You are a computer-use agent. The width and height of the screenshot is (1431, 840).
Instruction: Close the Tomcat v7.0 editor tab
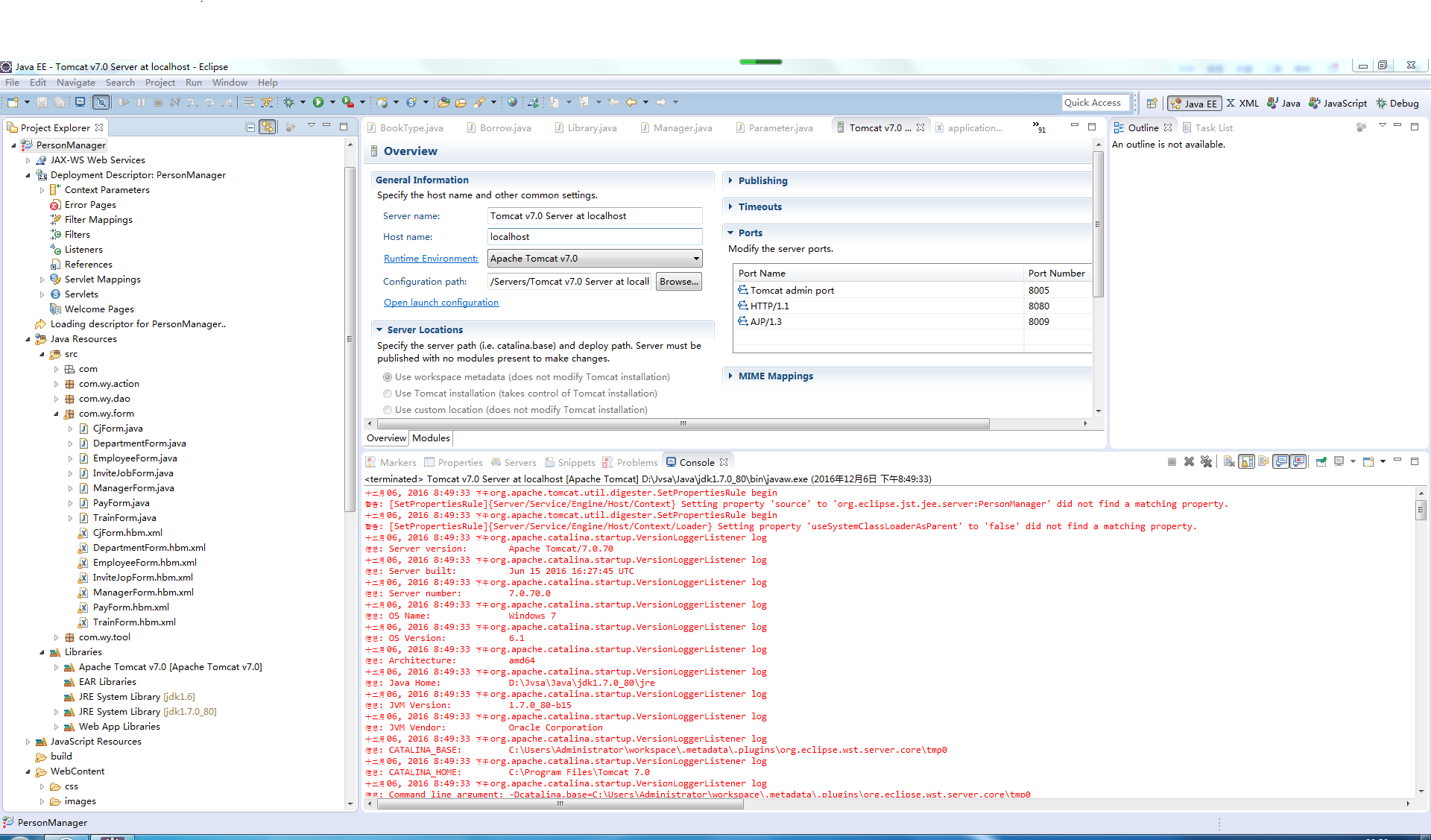tap(920, 127)
